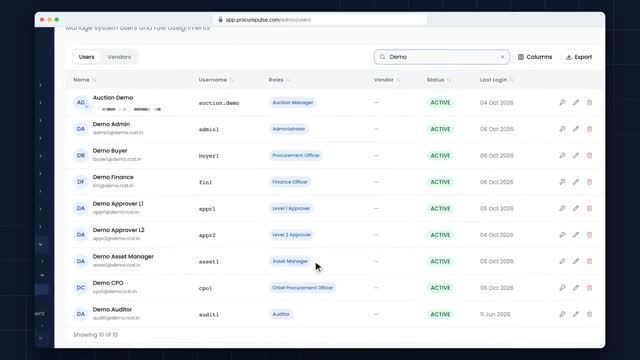Viewport: 640px width, 360px height.
Task: Select the Administrator role badge
Action: [x=289, y=129]
